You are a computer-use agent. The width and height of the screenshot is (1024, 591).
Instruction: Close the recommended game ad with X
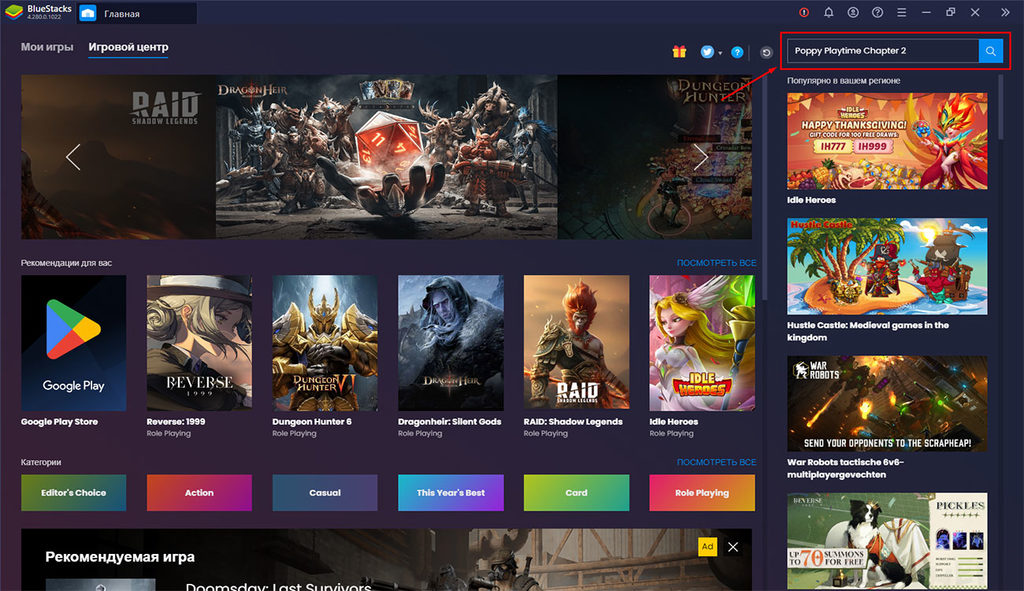click(x=733, y=547)
